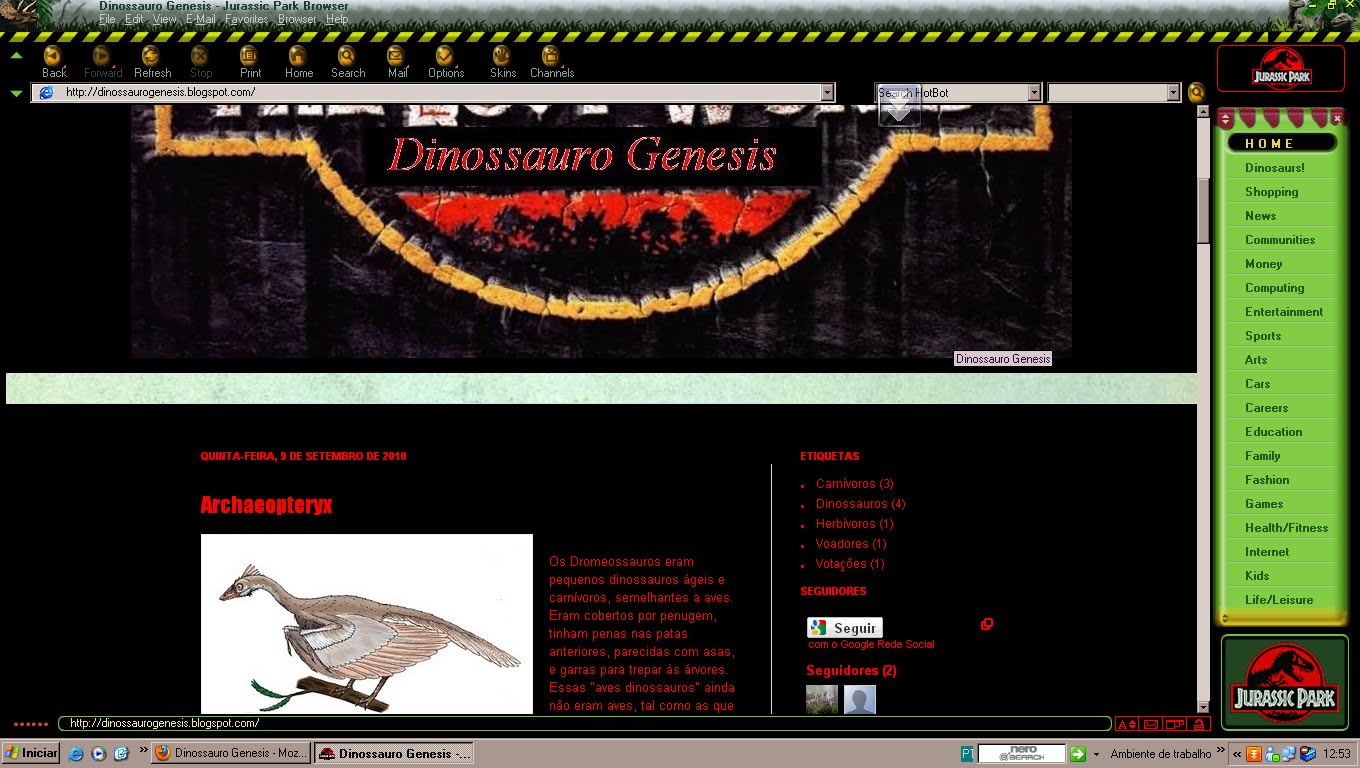Open the Search toolbar icon
1360x768 pixels.
[x=347, y=61]
